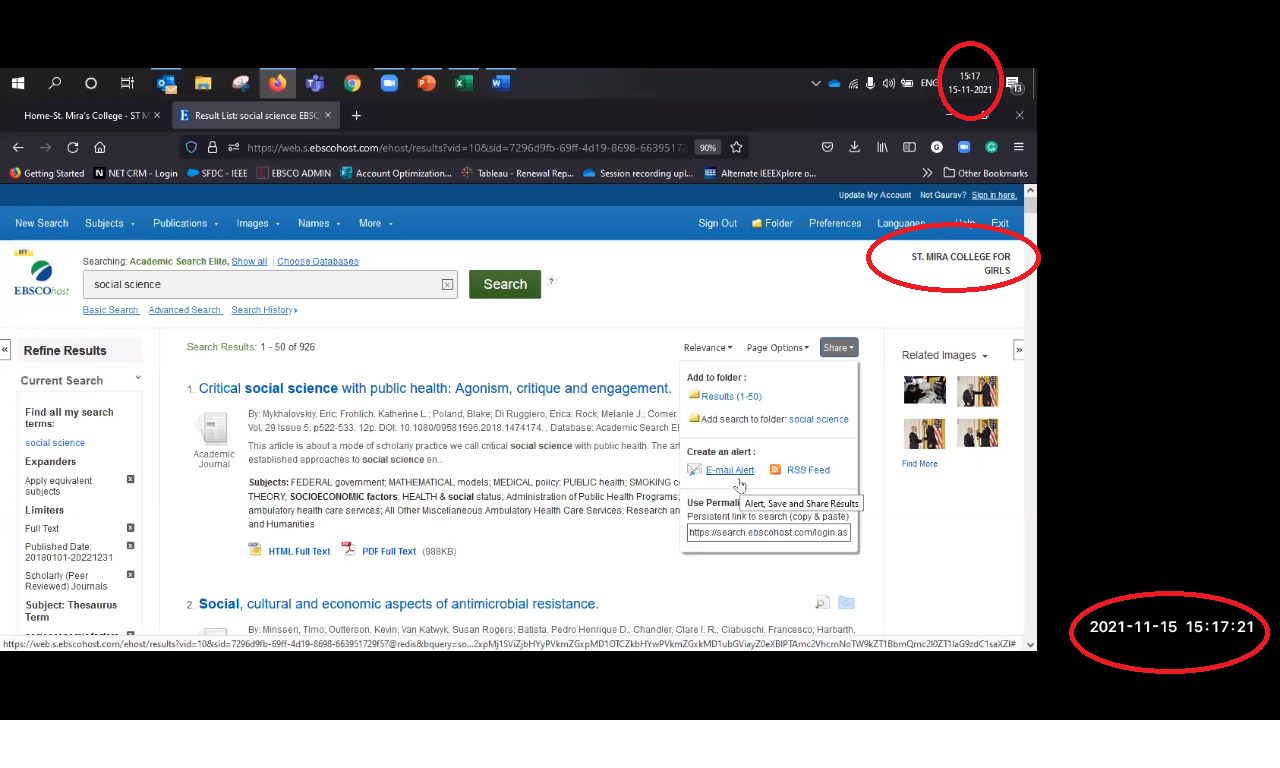Remove the Scholarly Peer Reviewed Journals limiter
The height and width of the screenshot is (768, 1280).
[130, 574]
